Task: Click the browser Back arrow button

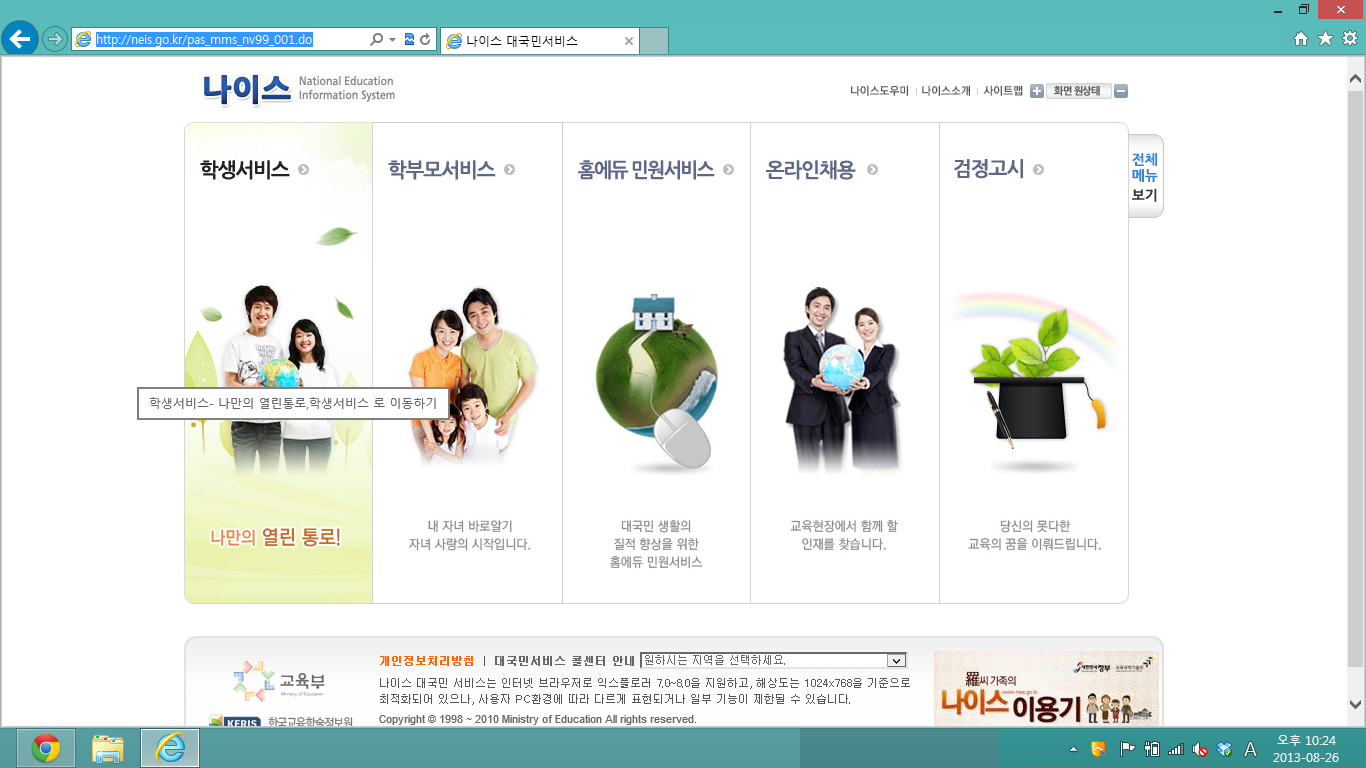Action: [19, 39]
